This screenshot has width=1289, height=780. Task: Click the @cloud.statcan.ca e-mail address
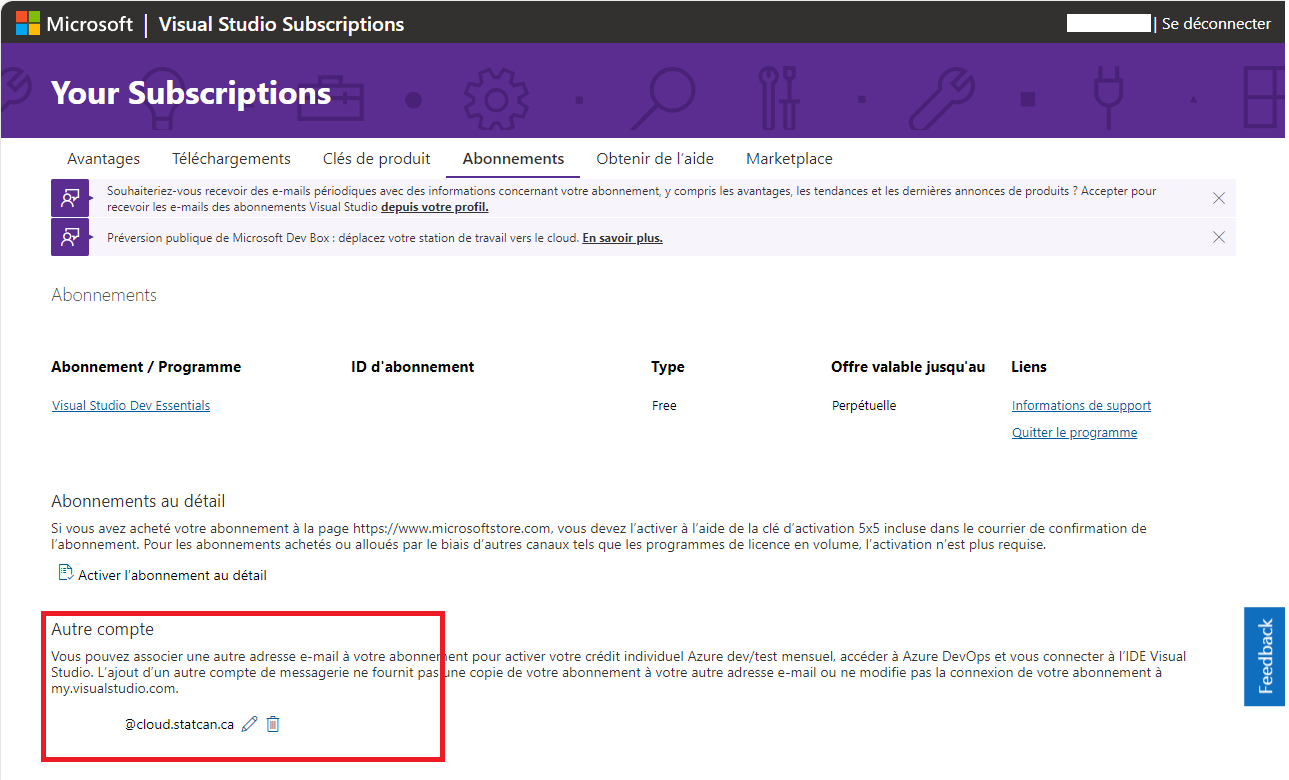pyautogui.click(x=179, y=724)
